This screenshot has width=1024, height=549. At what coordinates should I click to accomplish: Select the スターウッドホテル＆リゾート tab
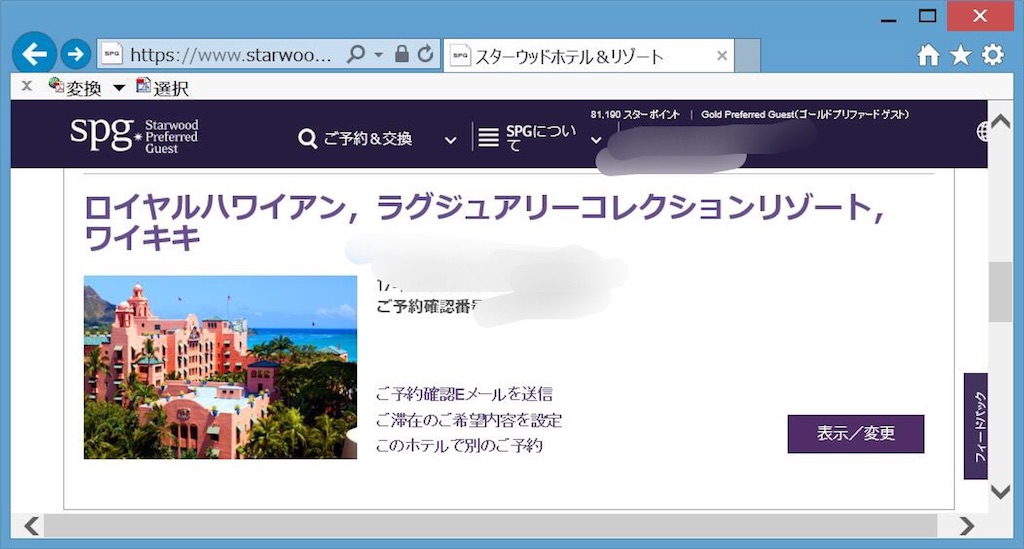click(588, 56)
